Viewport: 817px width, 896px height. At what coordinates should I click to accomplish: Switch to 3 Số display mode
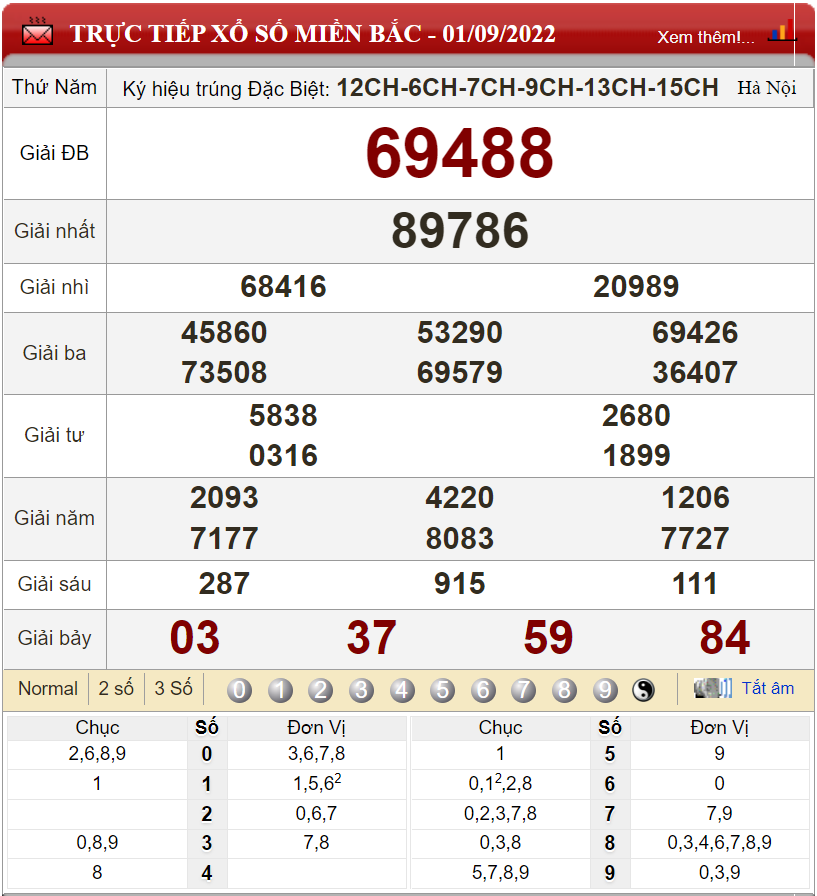(x=174, y=689)
